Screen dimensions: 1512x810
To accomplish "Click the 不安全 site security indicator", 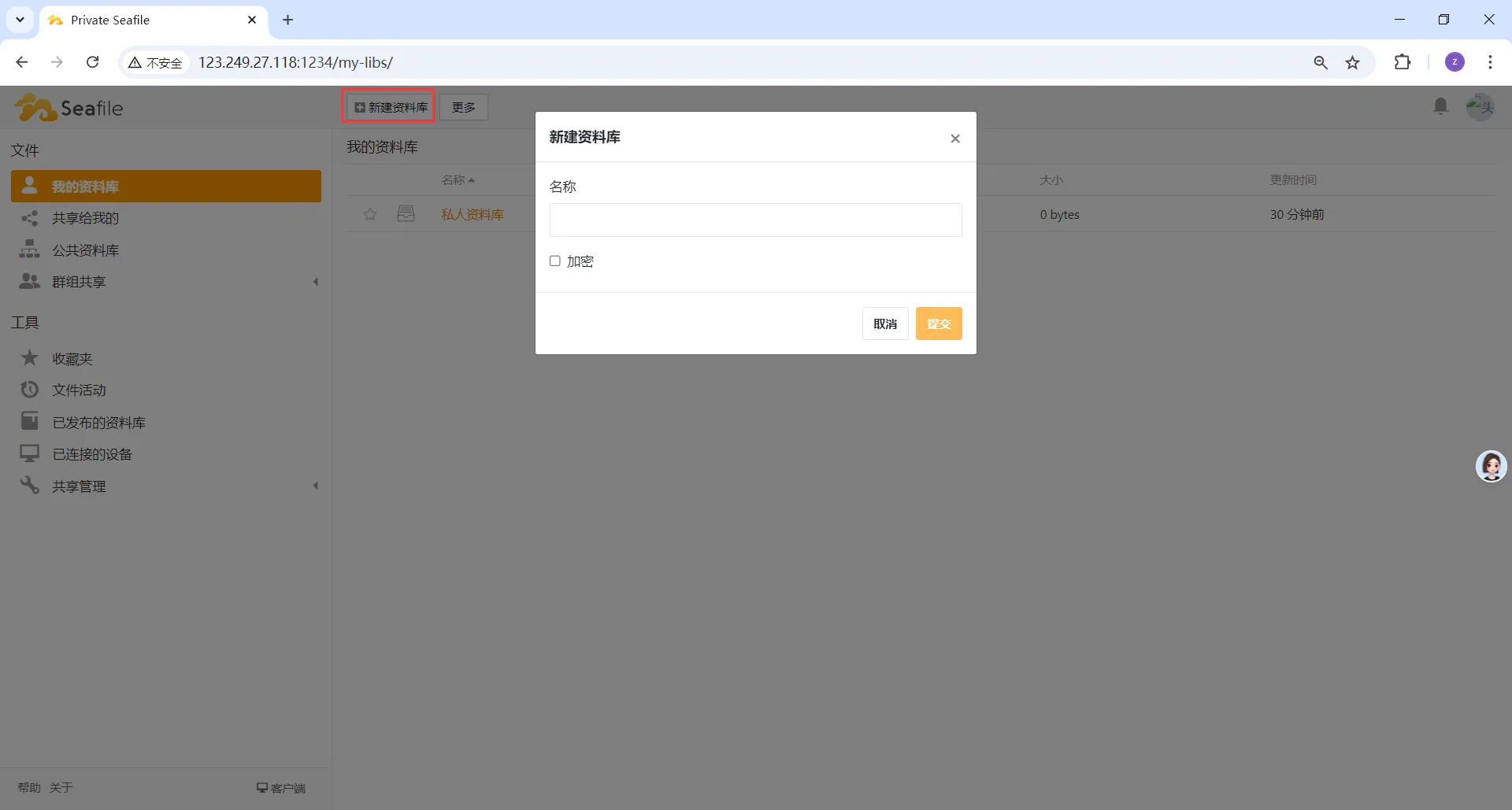I will (155, 63).
